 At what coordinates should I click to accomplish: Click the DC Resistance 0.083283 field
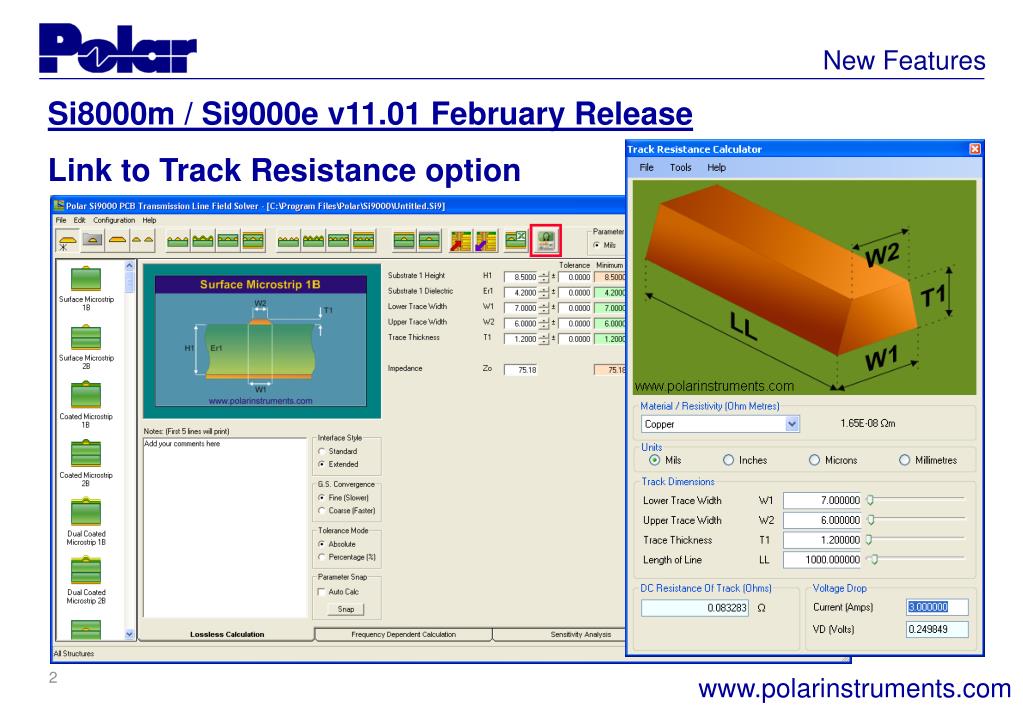pyautogui.click(x=695, y=608)
